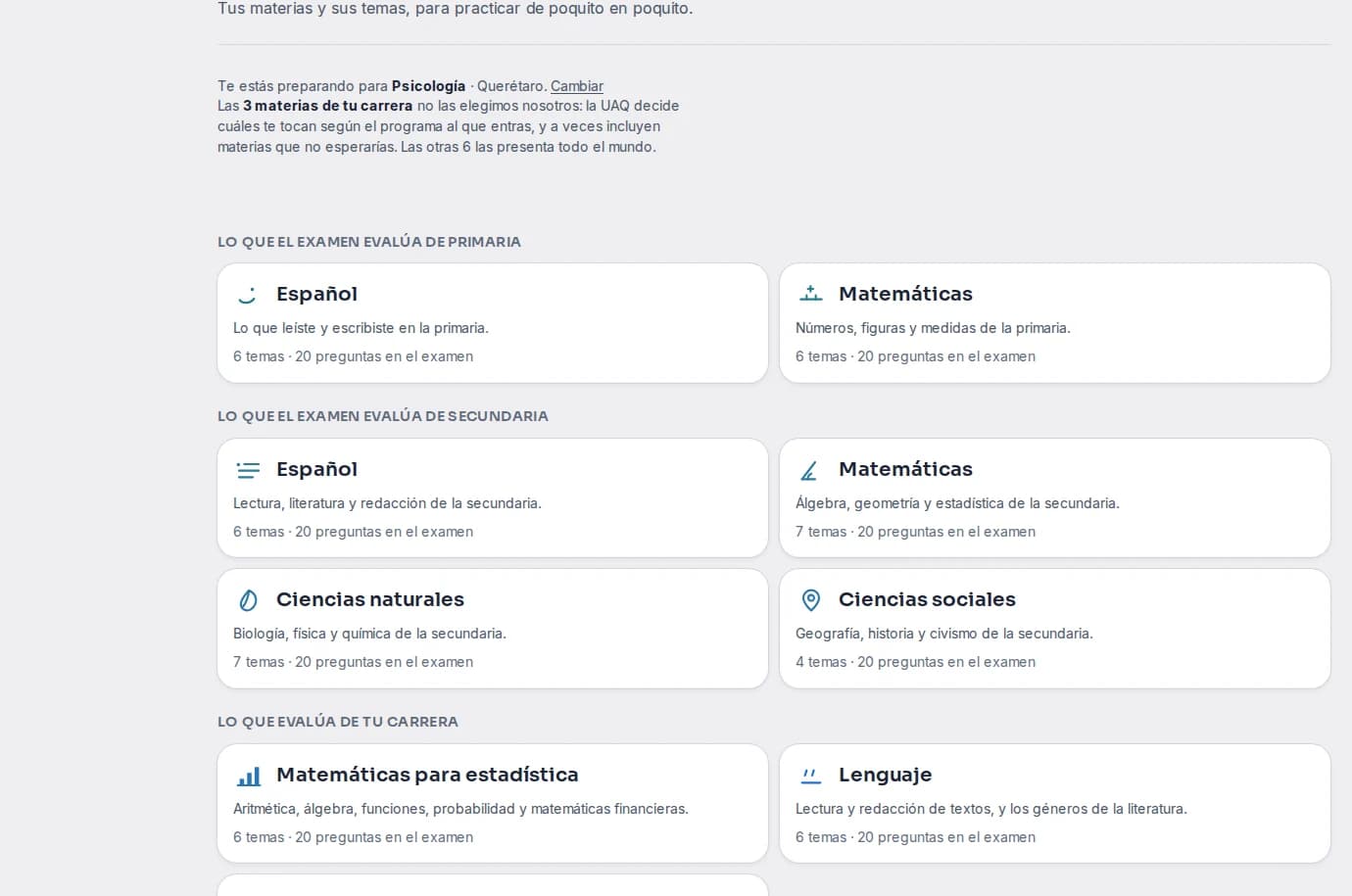Click the Español primaria smile icon
Viewport: 1352px width, 896px height.
248,294
